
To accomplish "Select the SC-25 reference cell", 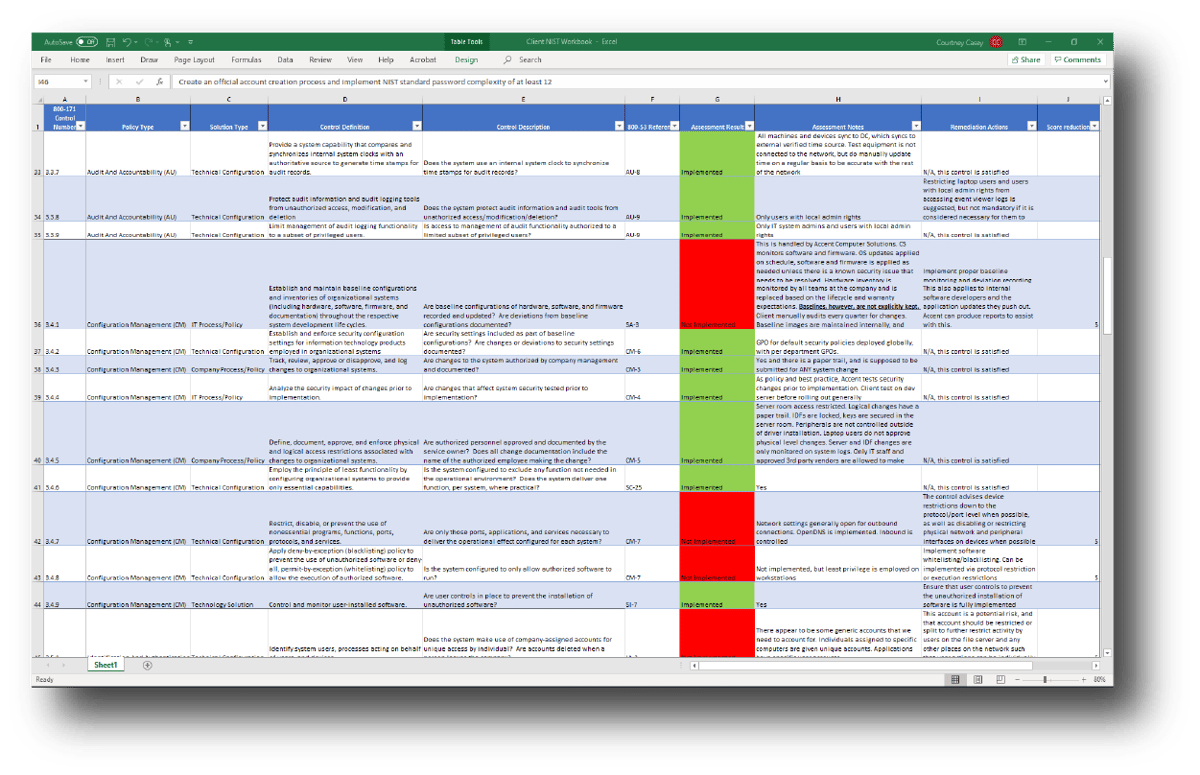I will pos(652,478).
